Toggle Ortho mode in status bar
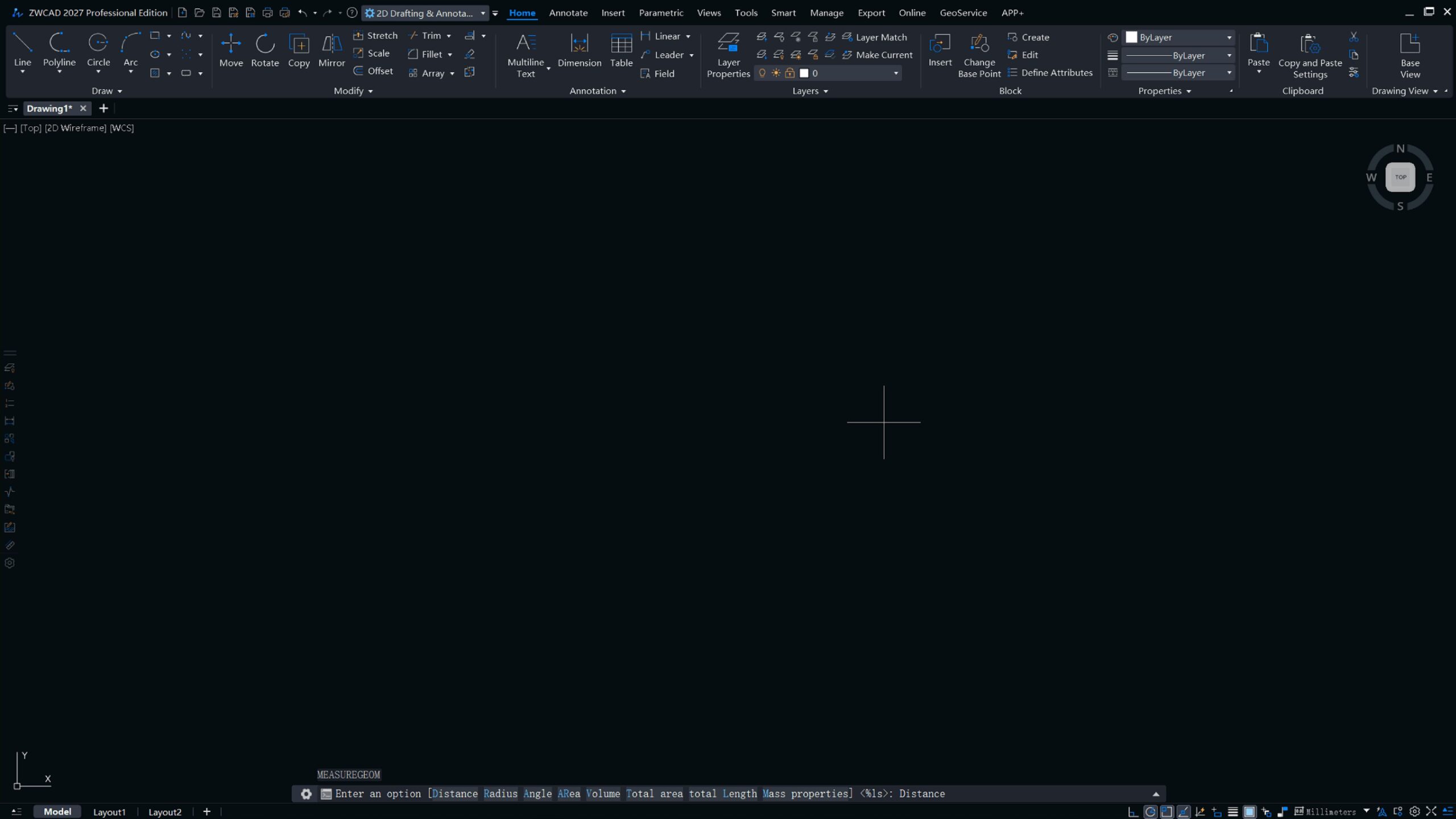Image resolution: width=1456 pixels, height=819 pixels. click(1133, 812)
